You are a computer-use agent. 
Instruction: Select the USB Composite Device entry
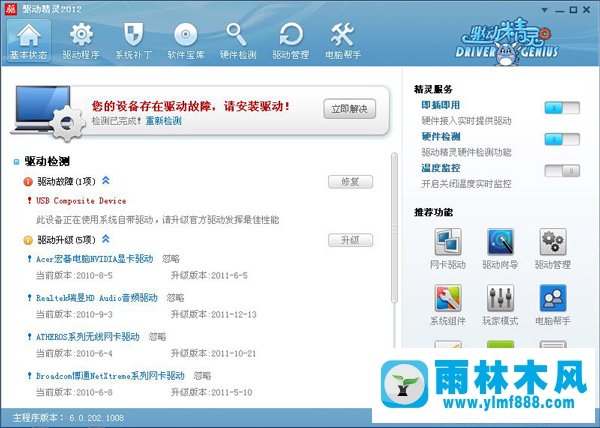point(81,201)
